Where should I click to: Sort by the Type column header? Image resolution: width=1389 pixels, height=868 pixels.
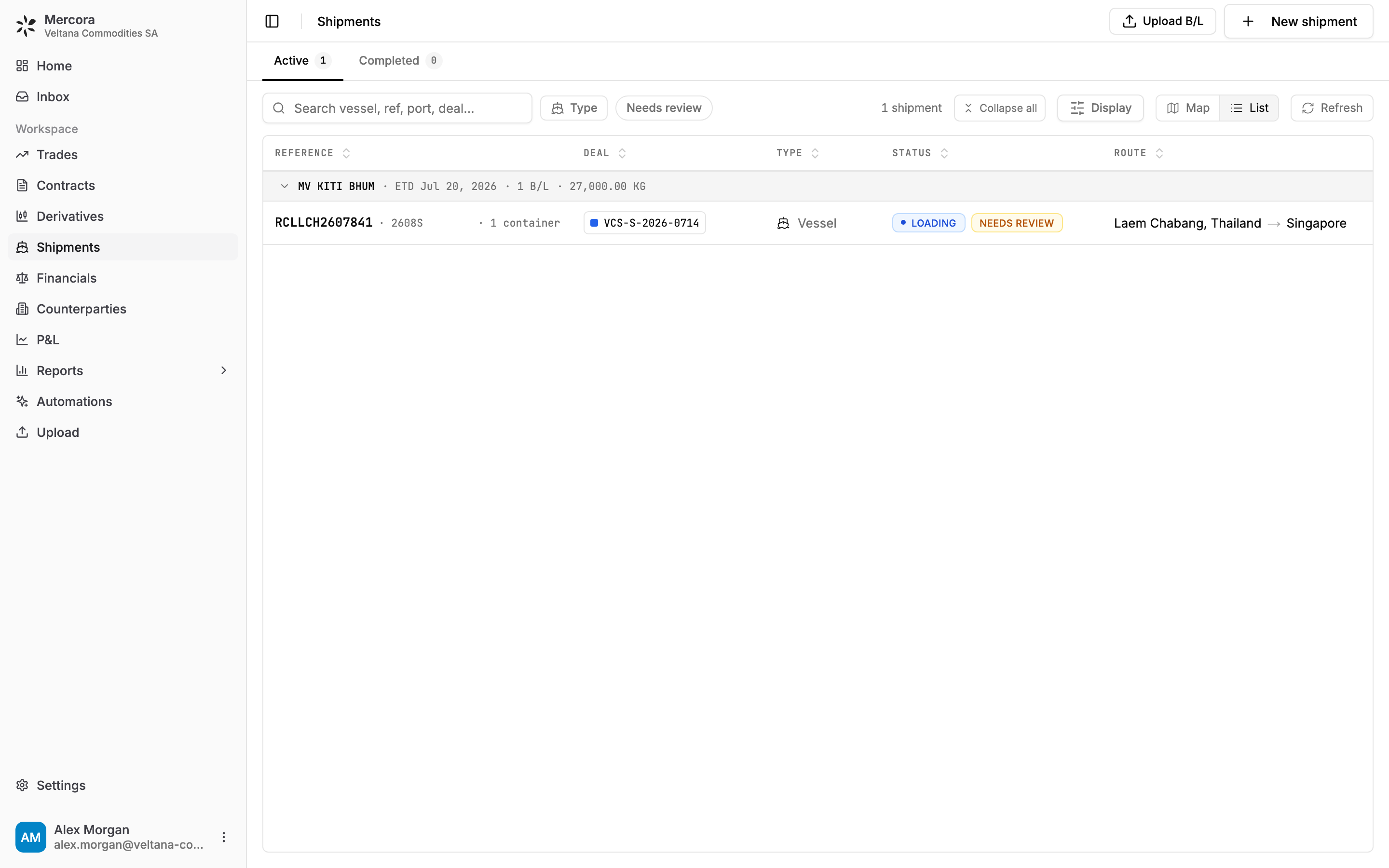(x=798, y=153)
